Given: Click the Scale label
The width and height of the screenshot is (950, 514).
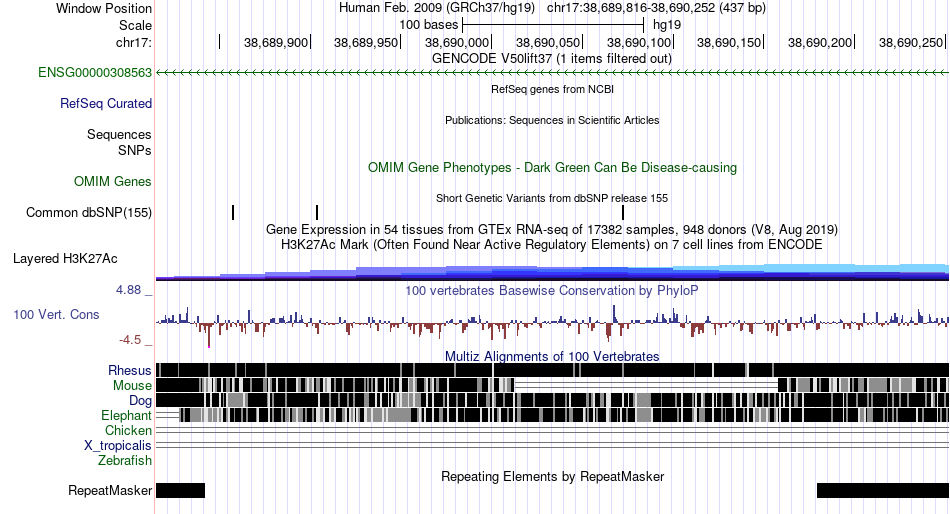Looking at the screenshot, I should (x=135, y=25).
